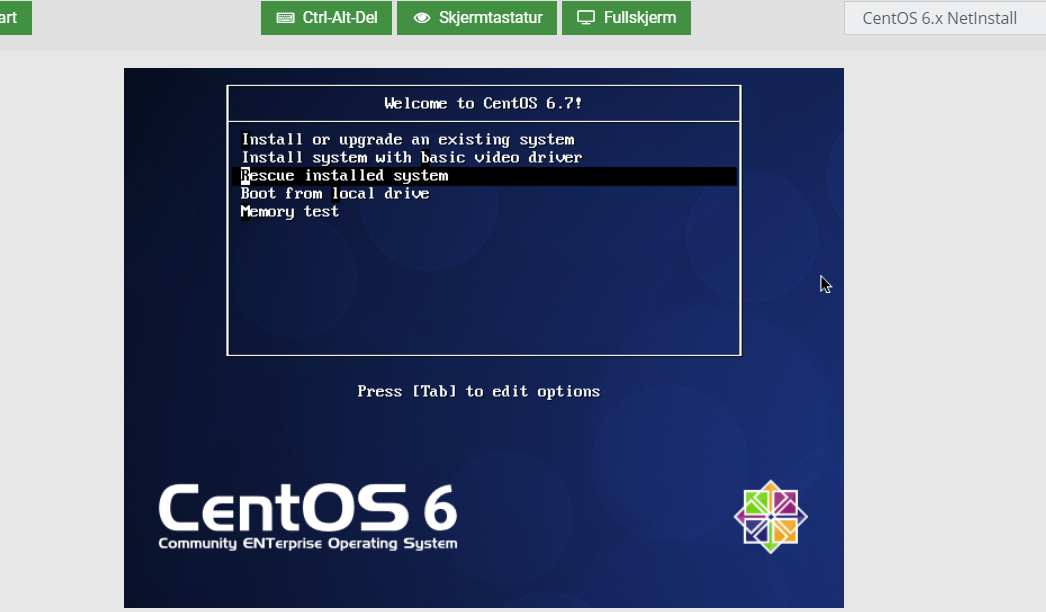Click the keyboard icon on Ctrl-Alt-Del

[286, 18]
